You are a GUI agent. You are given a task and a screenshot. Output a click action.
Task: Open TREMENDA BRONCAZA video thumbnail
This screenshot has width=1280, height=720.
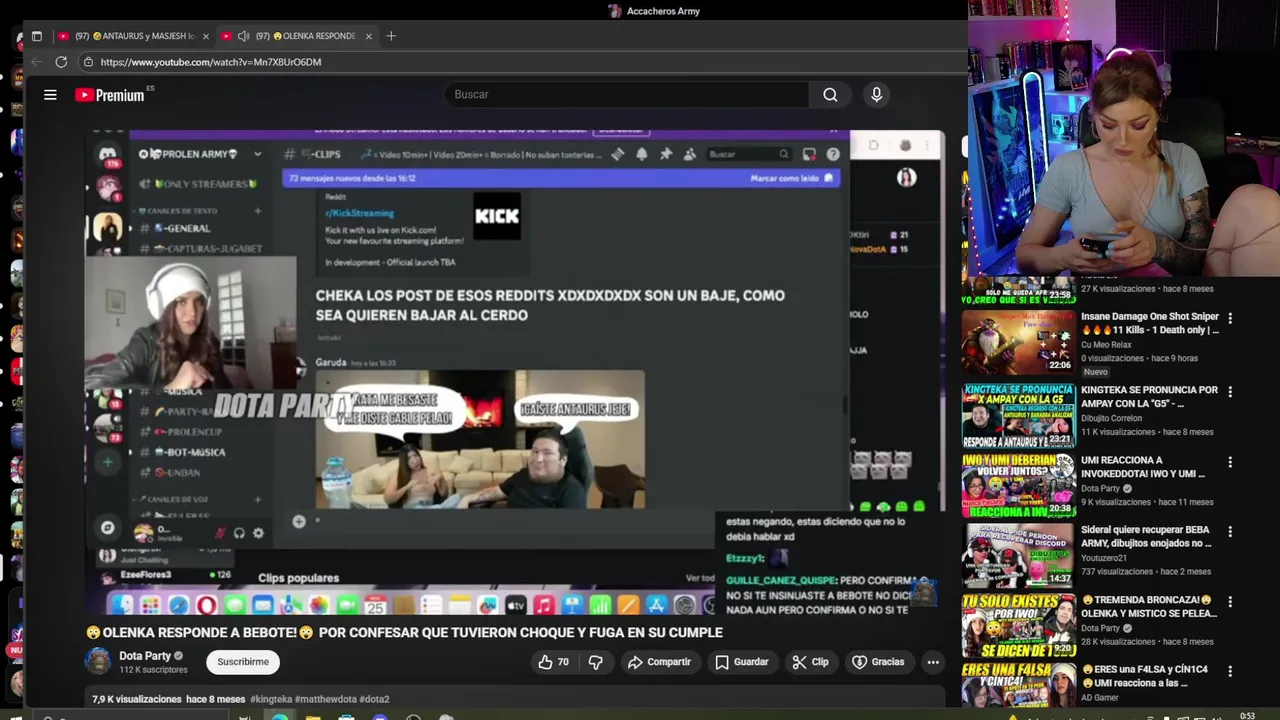click(x=1019, y=625)
